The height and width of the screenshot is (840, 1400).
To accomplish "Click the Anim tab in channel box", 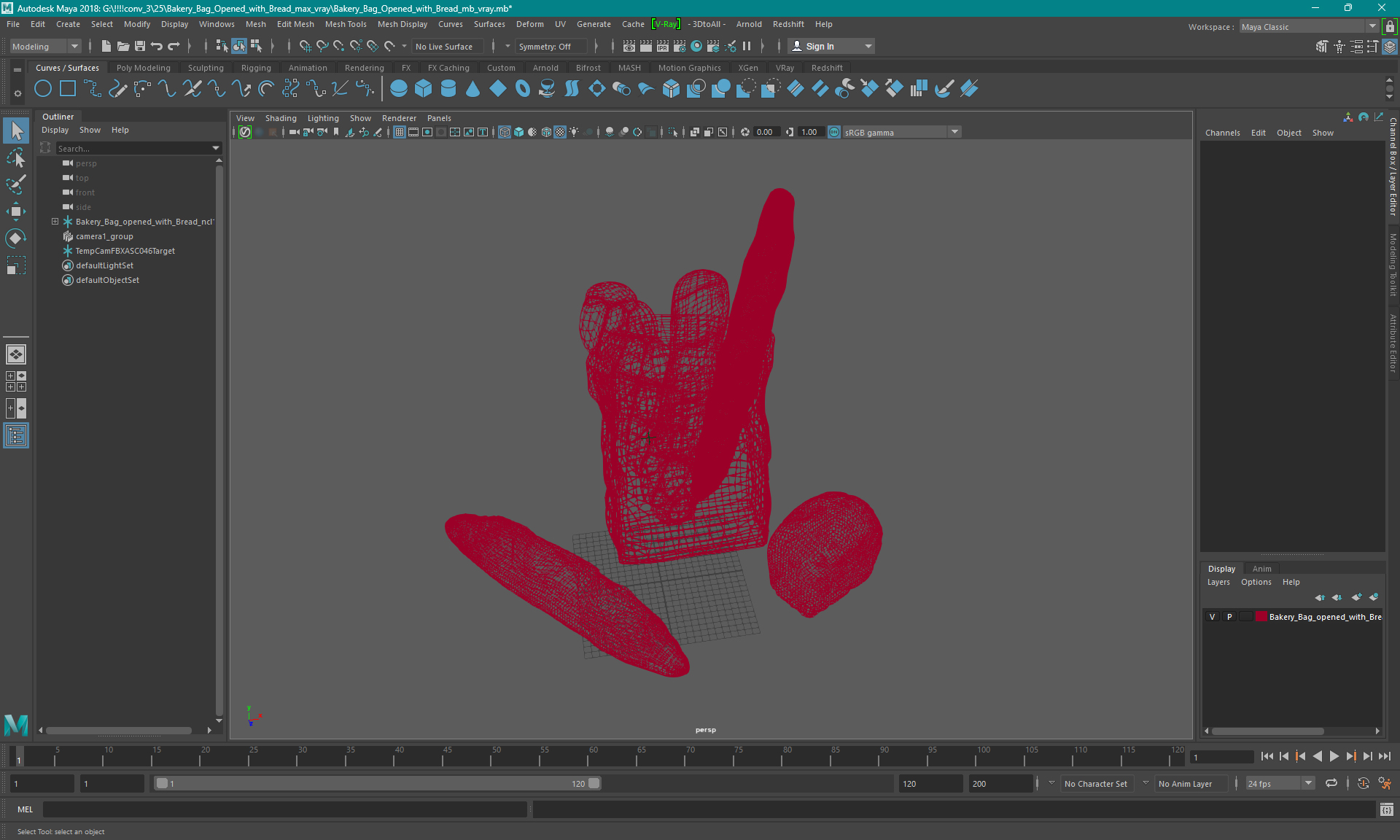I will point(1261,568).
